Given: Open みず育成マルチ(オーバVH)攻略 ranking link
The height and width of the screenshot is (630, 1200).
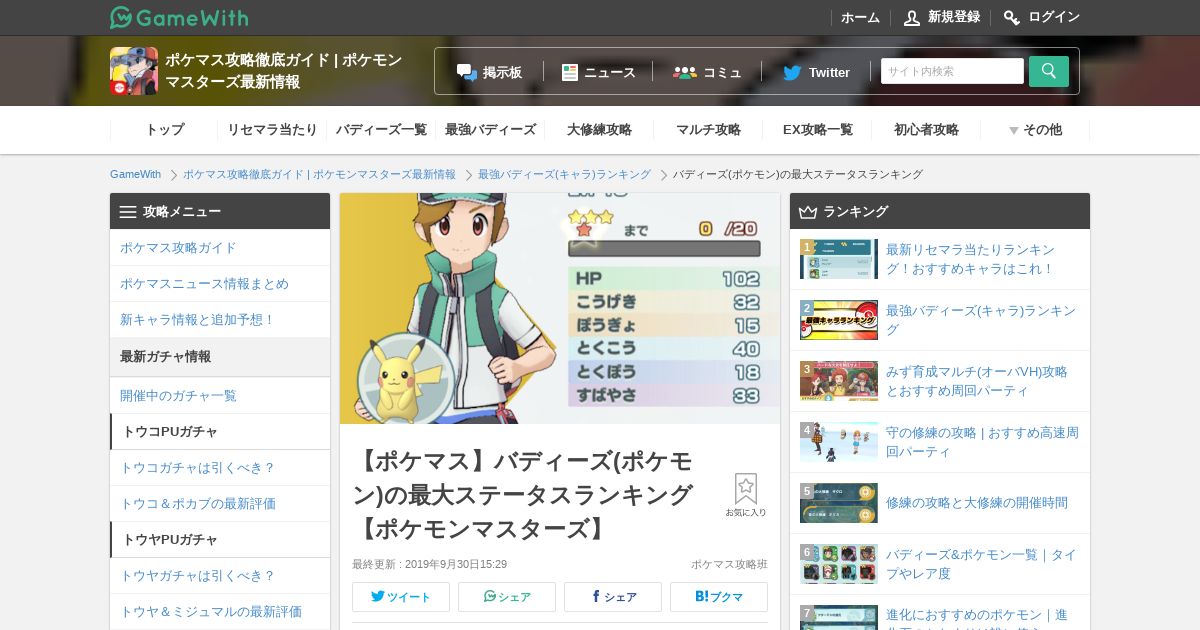Looking at the screenshot, I should (977, 381).
